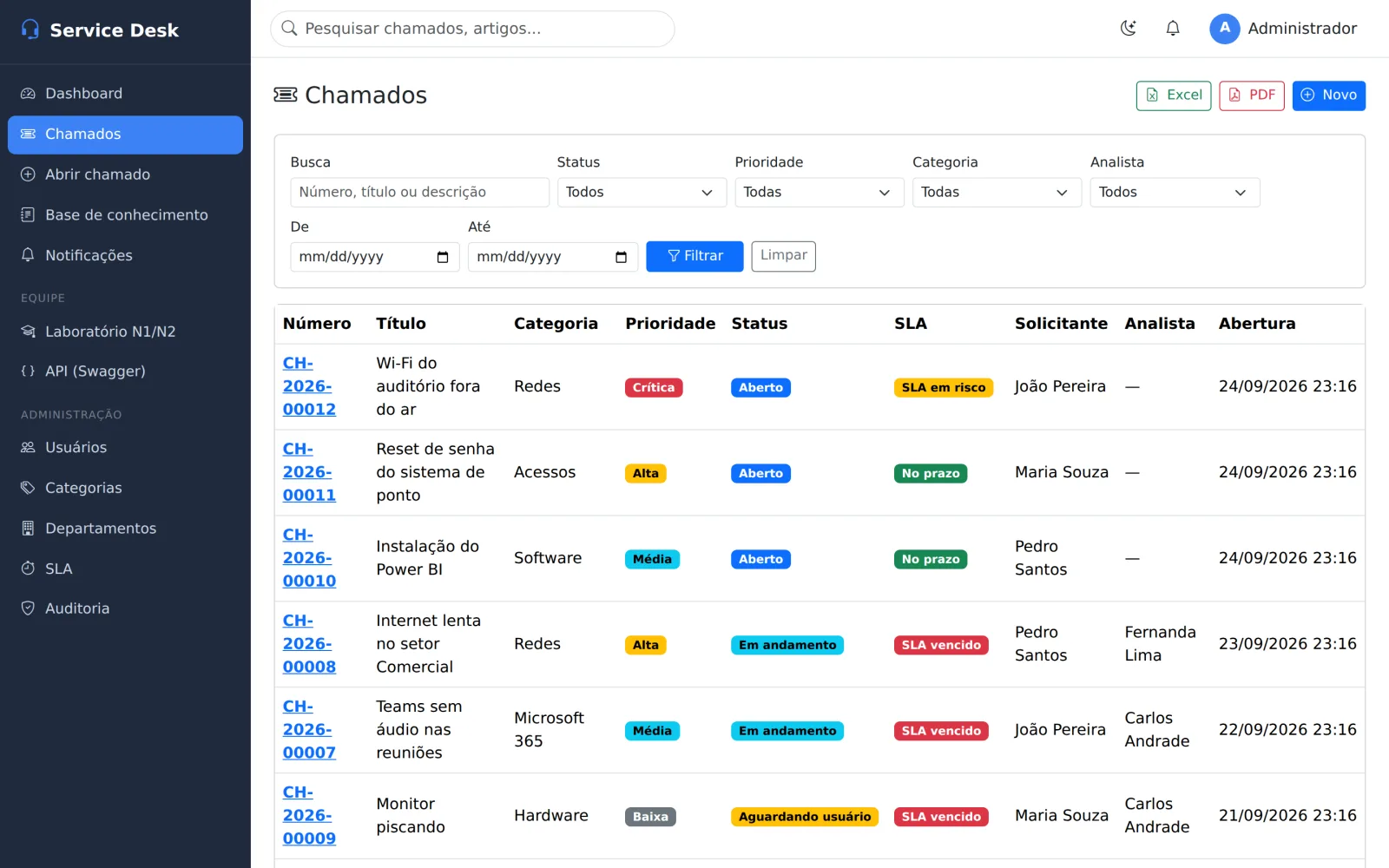
Task: Export chamados to PDF
Action: coord(1251,95)
